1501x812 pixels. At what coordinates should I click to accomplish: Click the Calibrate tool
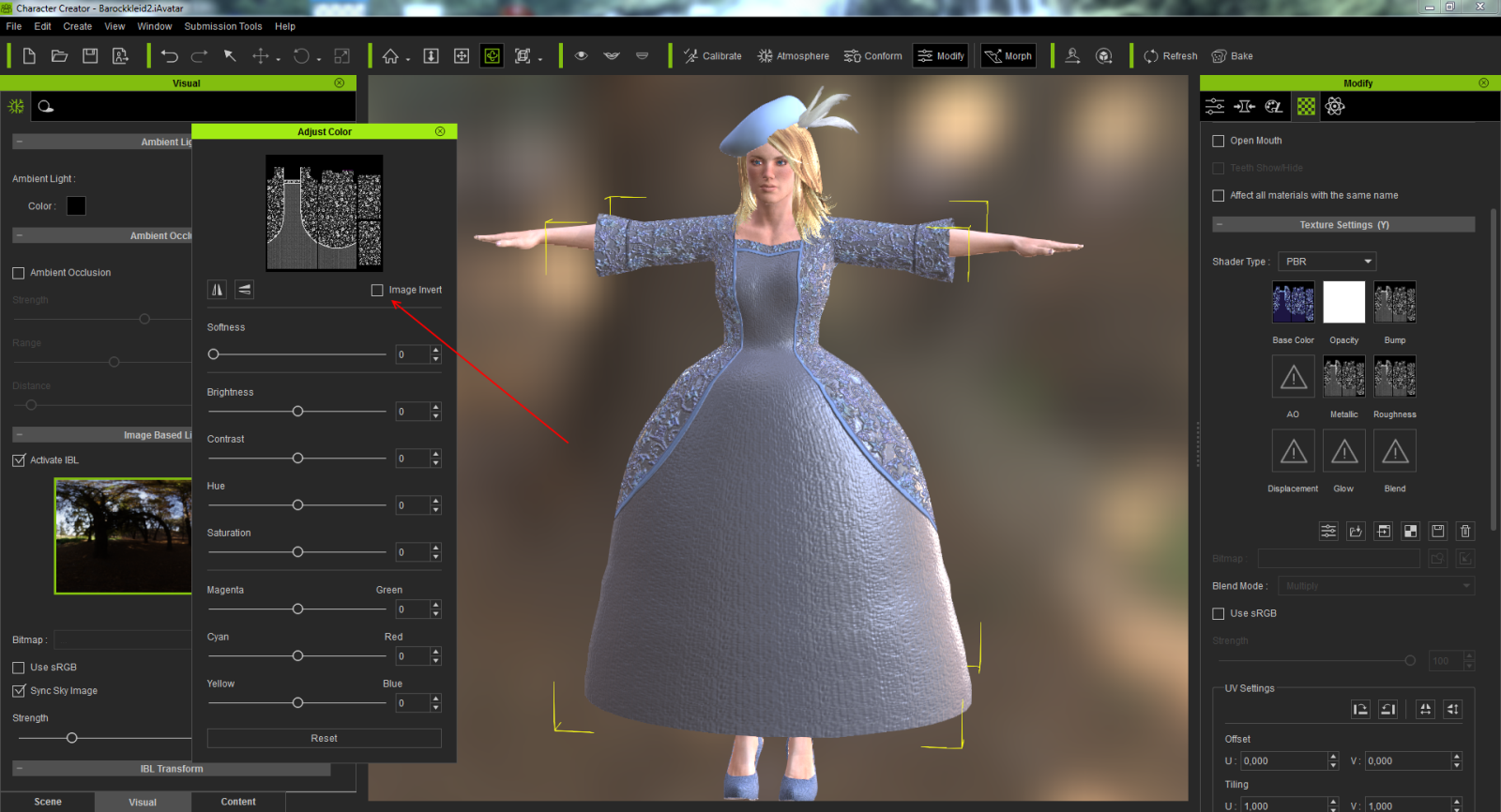point(712,56)
